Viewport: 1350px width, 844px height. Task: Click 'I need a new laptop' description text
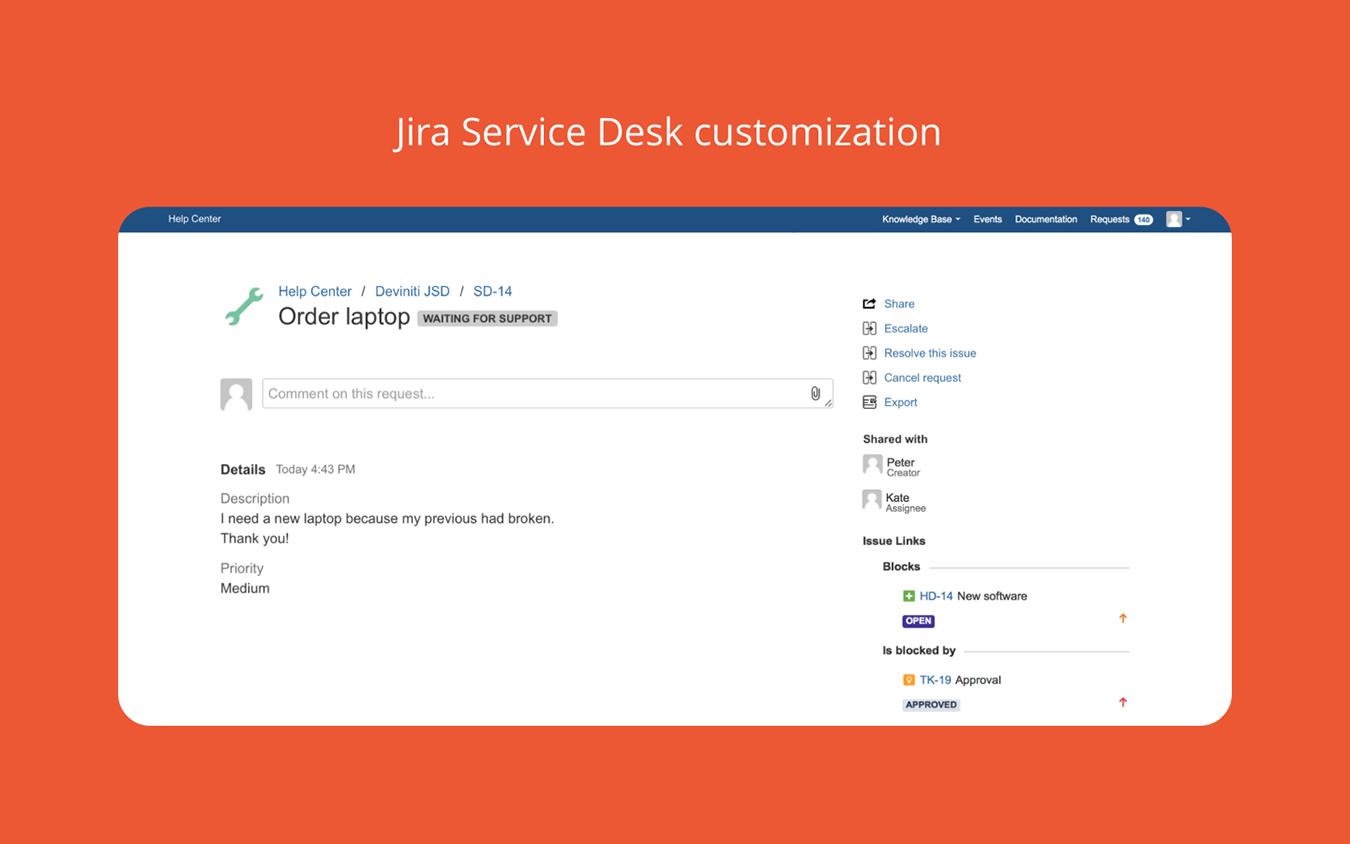(x=387, y=519)
